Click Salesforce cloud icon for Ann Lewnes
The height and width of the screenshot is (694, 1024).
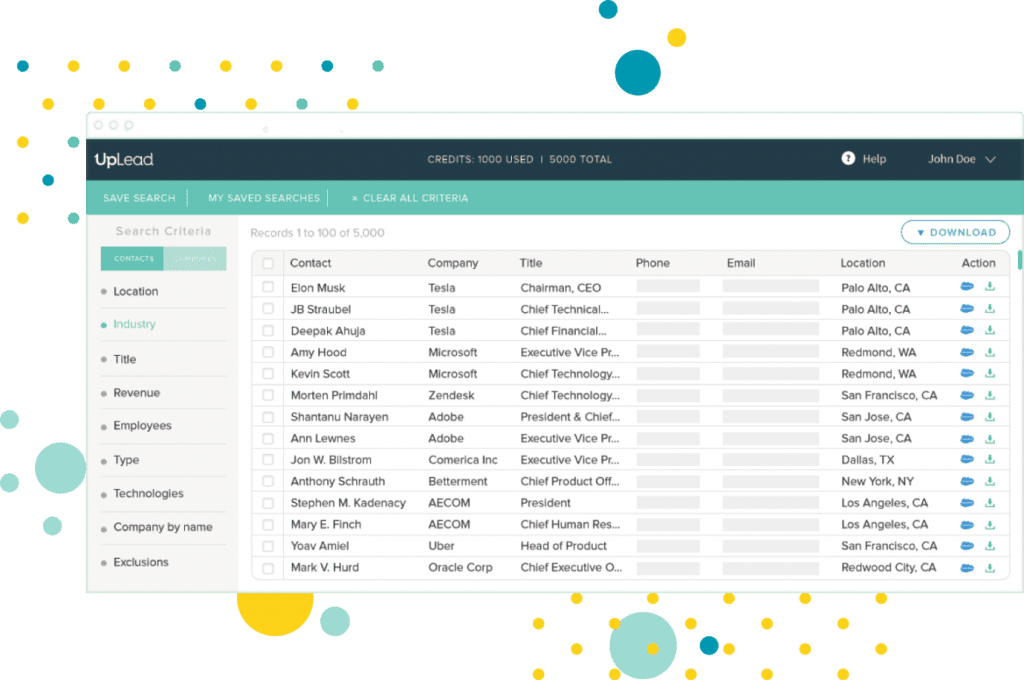(x=967, y=438)
